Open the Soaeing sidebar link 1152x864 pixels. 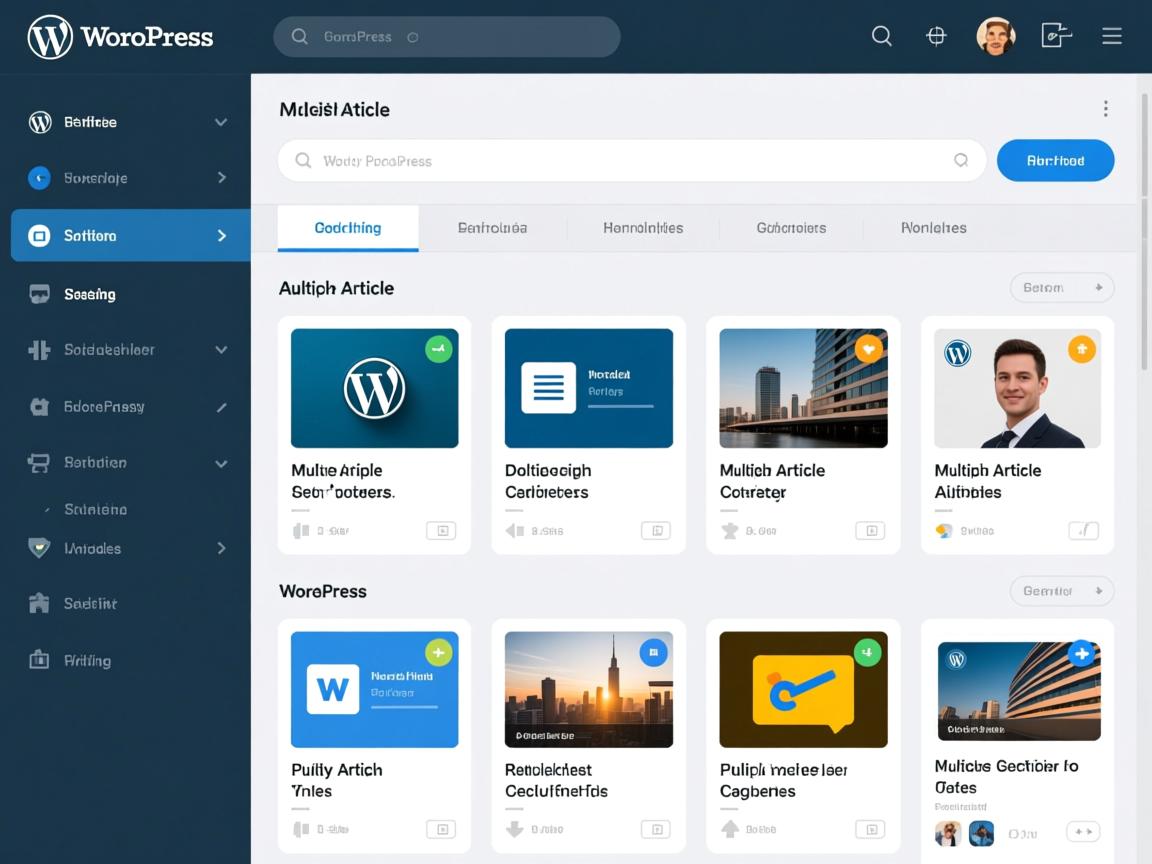pos(89,294)
